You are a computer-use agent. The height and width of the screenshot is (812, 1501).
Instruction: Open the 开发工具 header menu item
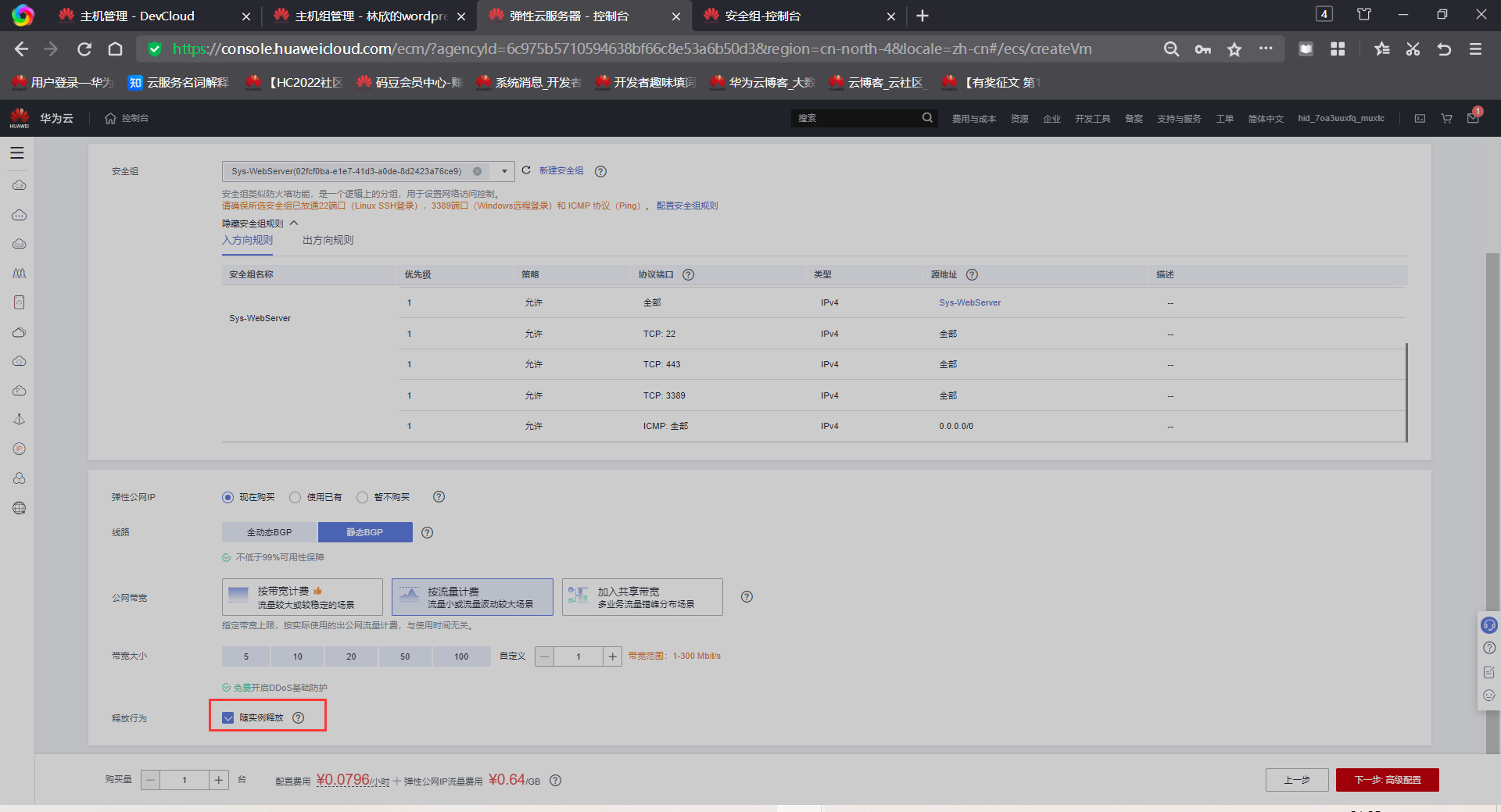coord(1092,119)
